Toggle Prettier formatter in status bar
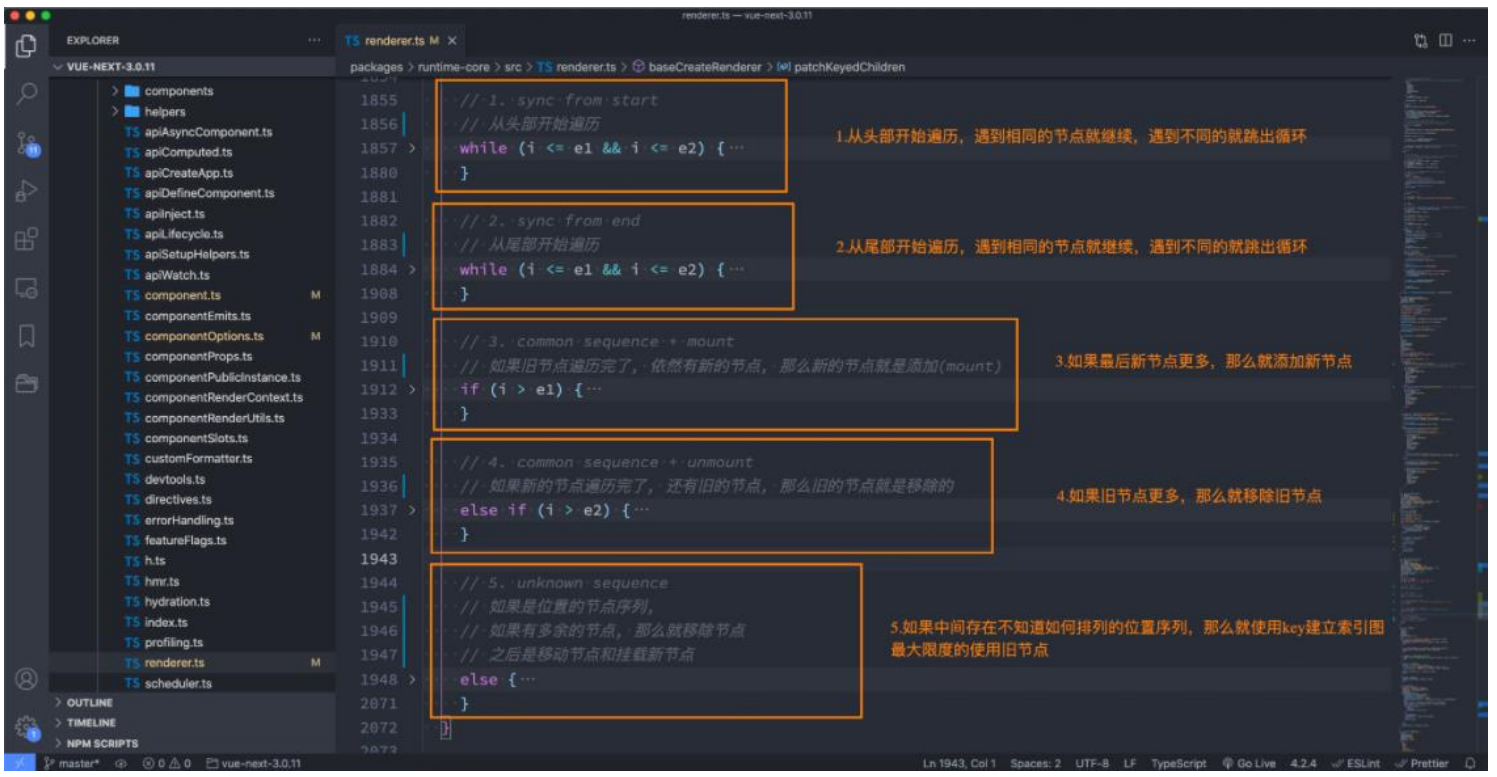 click(1422, 764)
